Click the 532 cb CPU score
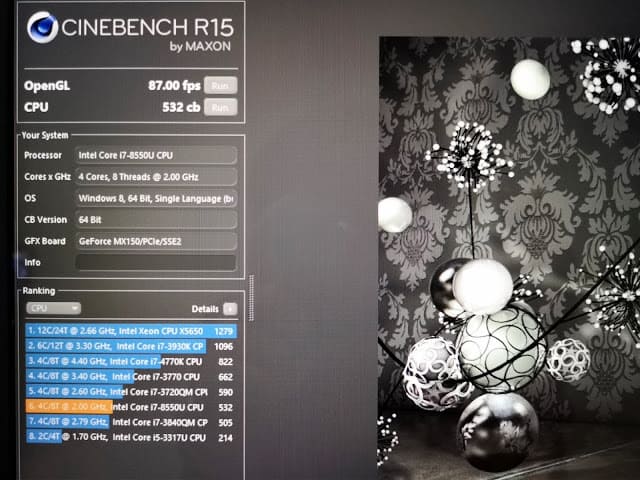The image size is (640, 480). [181, 107]
